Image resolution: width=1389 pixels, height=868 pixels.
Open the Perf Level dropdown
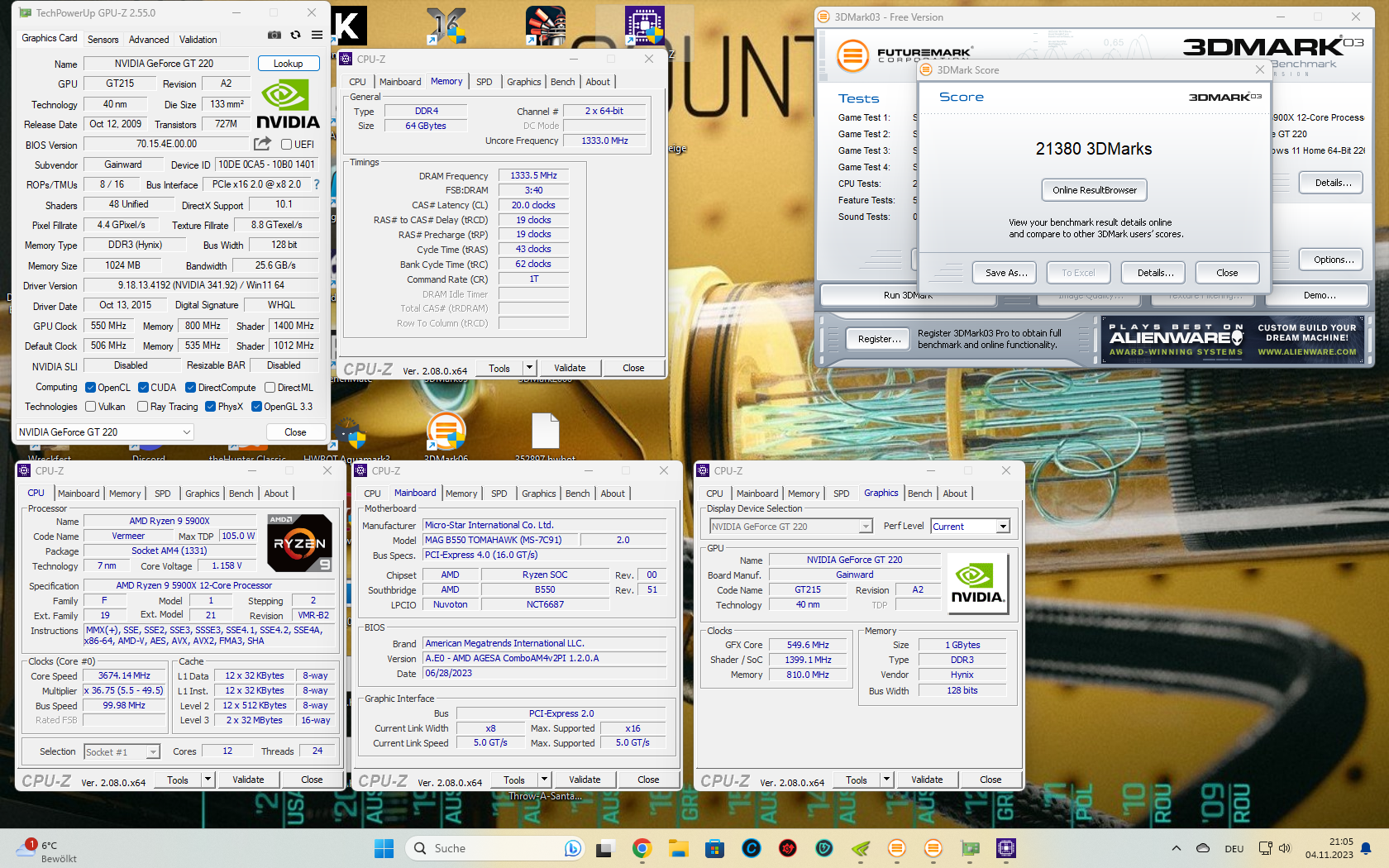(971, 526)
